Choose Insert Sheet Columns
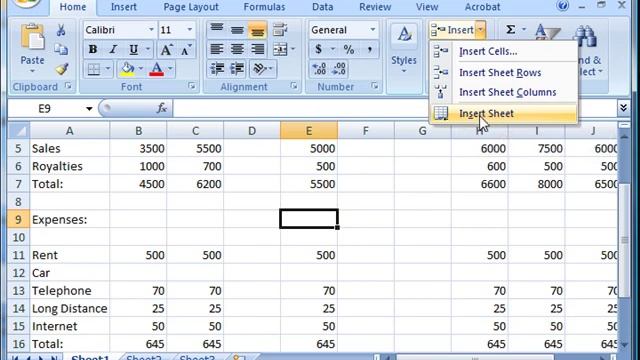The width and height of the screenshot is (640, 360). click(504, 92)
